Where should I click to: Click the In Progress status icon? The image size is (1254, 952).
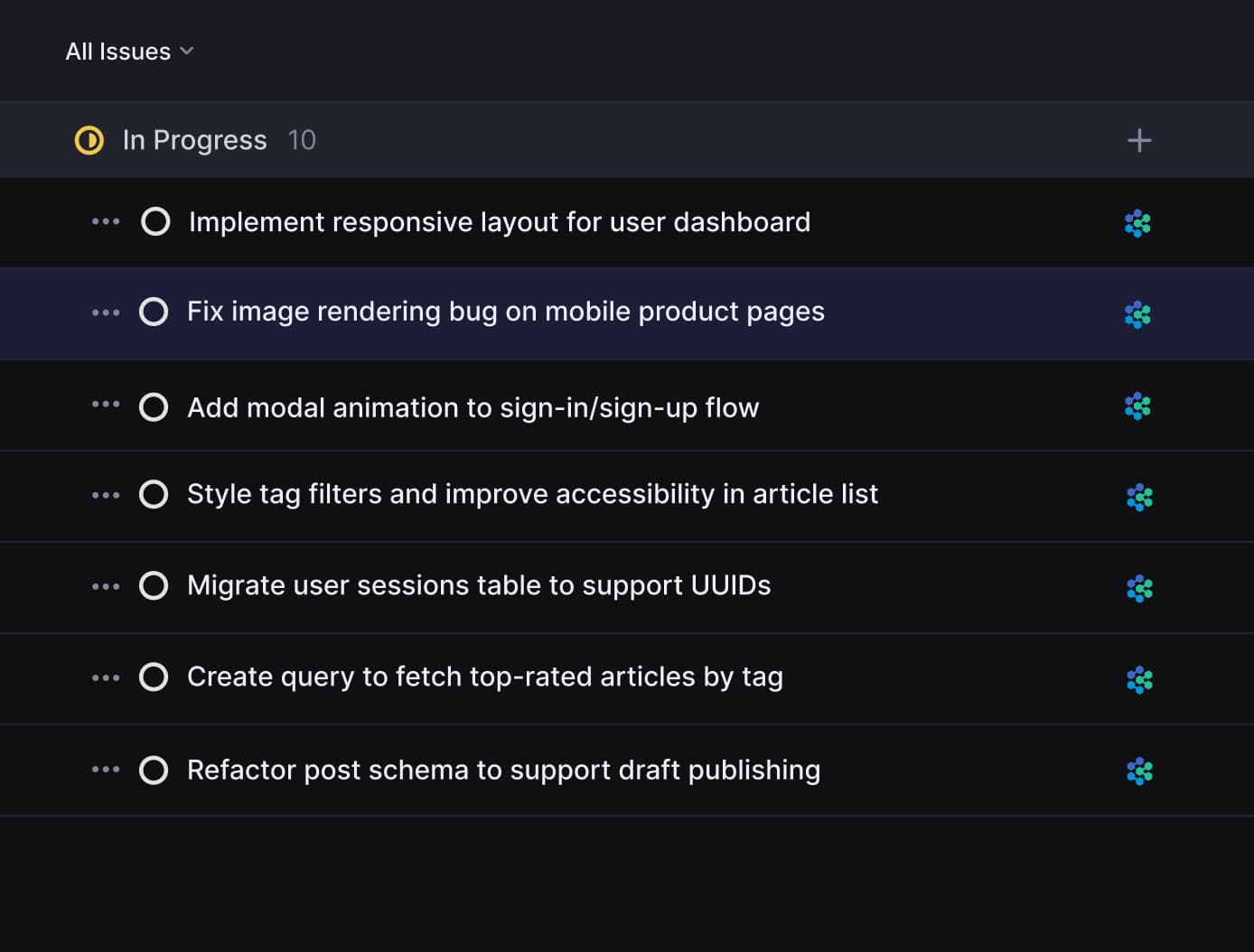click(x=89, y=140)
